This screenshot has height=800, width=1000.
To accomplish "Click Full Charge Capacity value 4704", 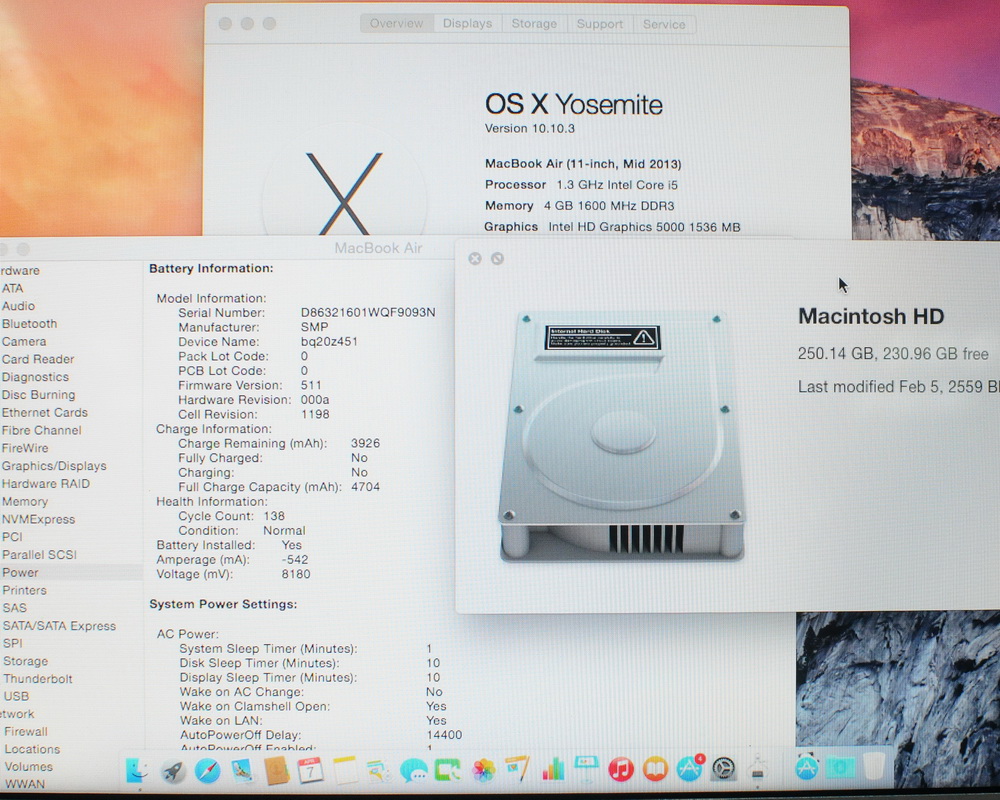I will click(365, 487).
